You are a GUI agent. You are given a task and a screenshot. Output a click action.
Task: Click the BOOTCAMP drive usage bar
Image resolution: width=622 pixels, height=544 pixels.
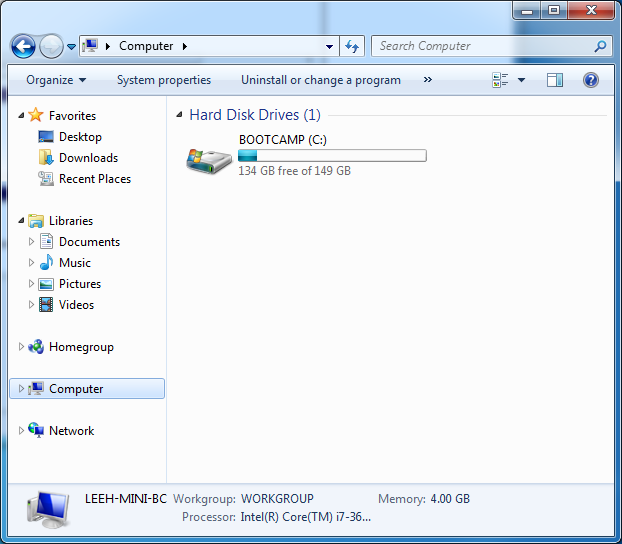332,156
